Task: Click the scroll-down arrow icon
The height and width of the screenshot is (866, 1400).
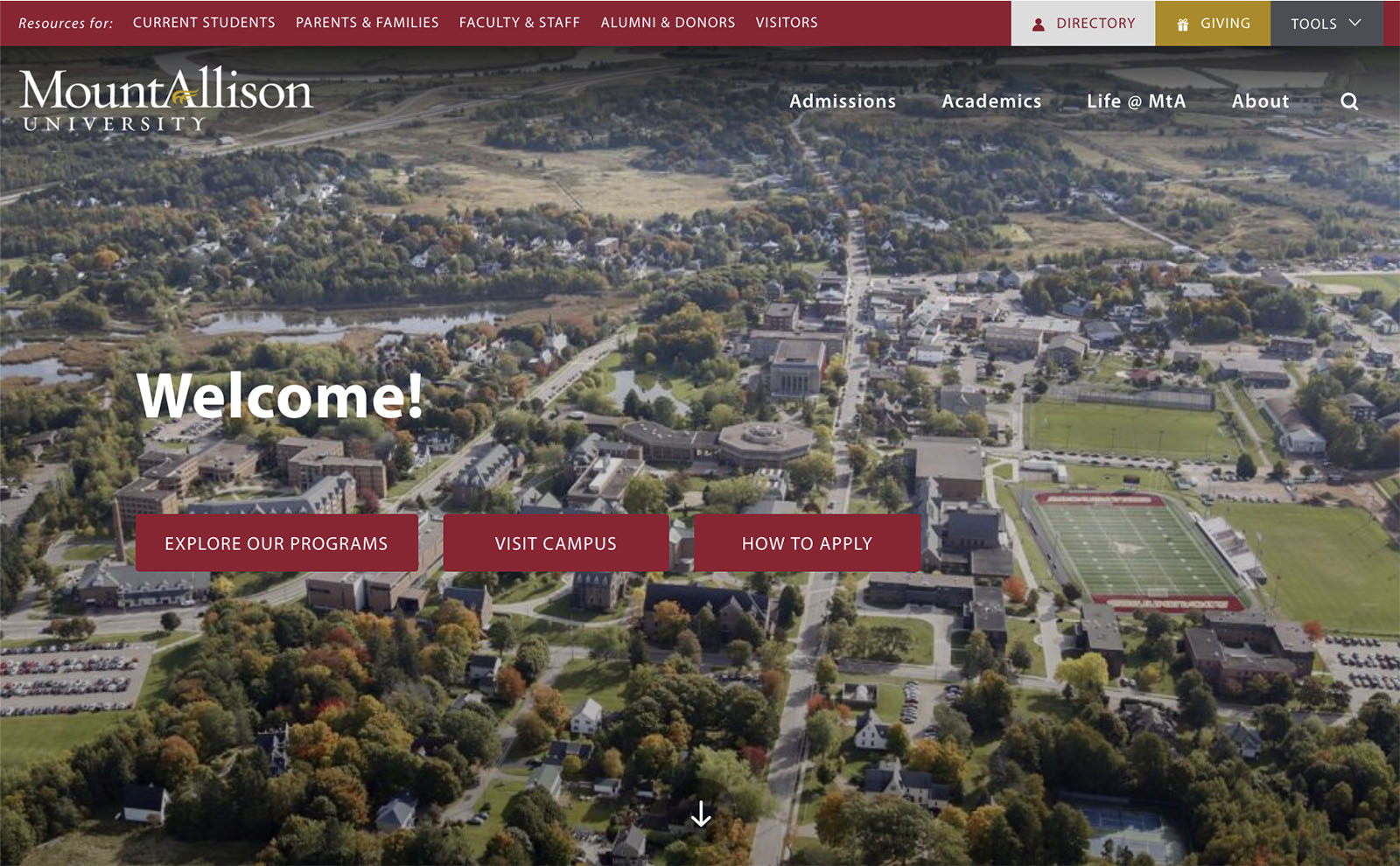Action: tap(701, 814)
